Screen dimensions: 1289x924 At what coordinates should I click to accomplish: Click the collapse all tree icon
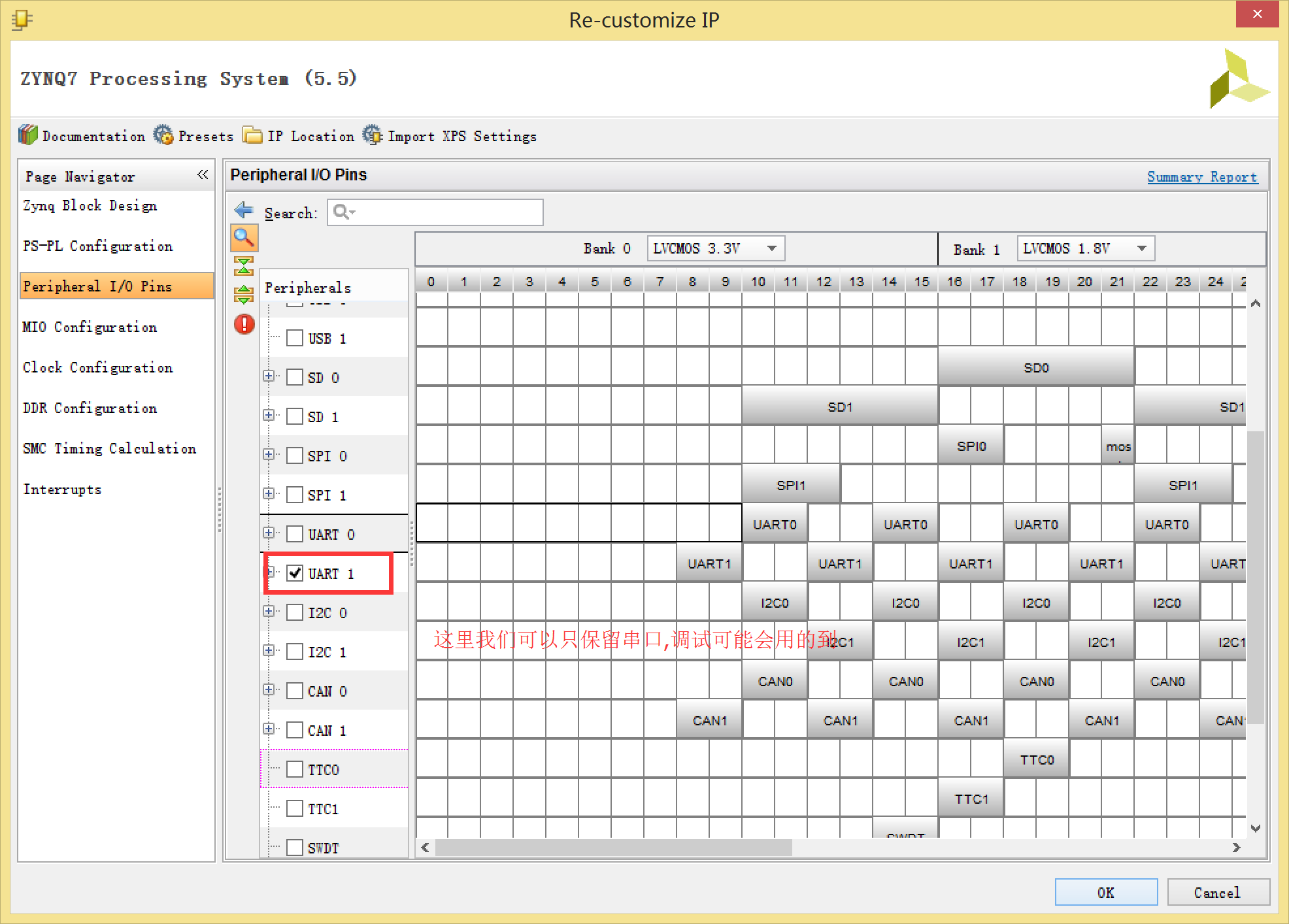[244, 266]
